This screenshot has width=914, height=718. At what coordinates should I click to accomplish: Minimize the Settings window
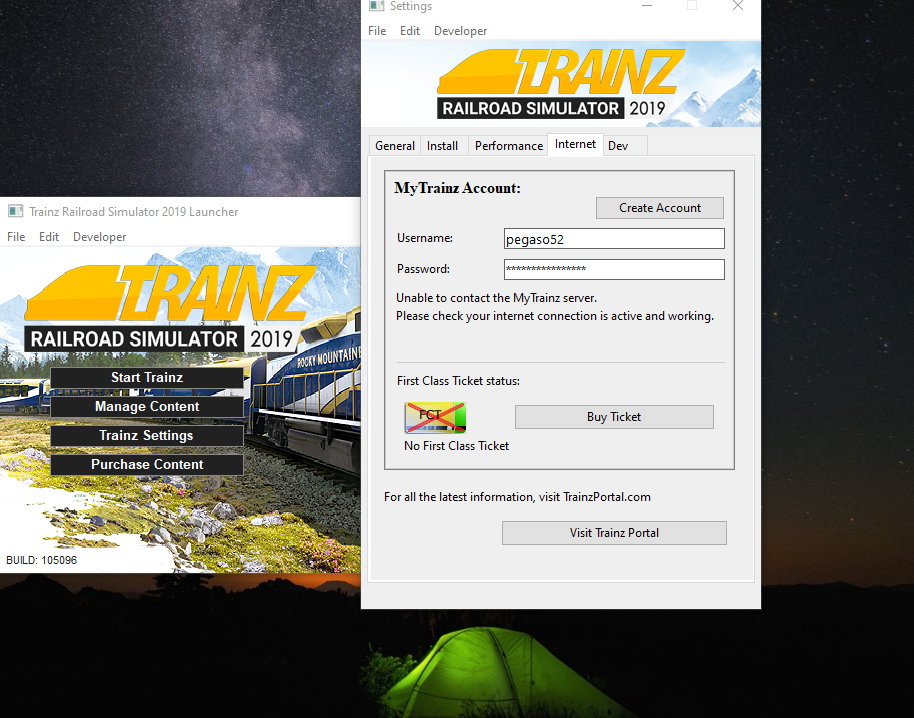[646, 6]
